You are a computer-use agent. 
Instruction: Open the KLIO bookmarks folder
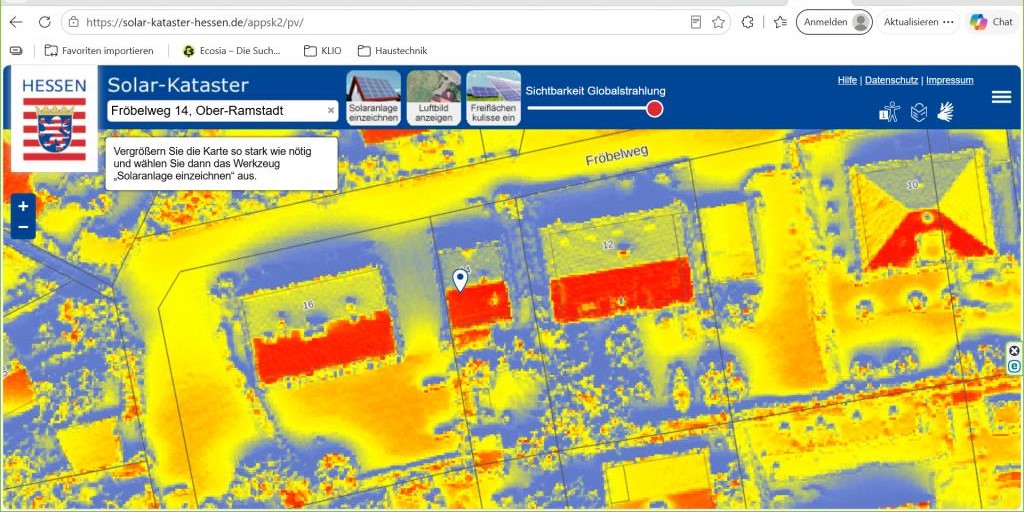[323, 50]
